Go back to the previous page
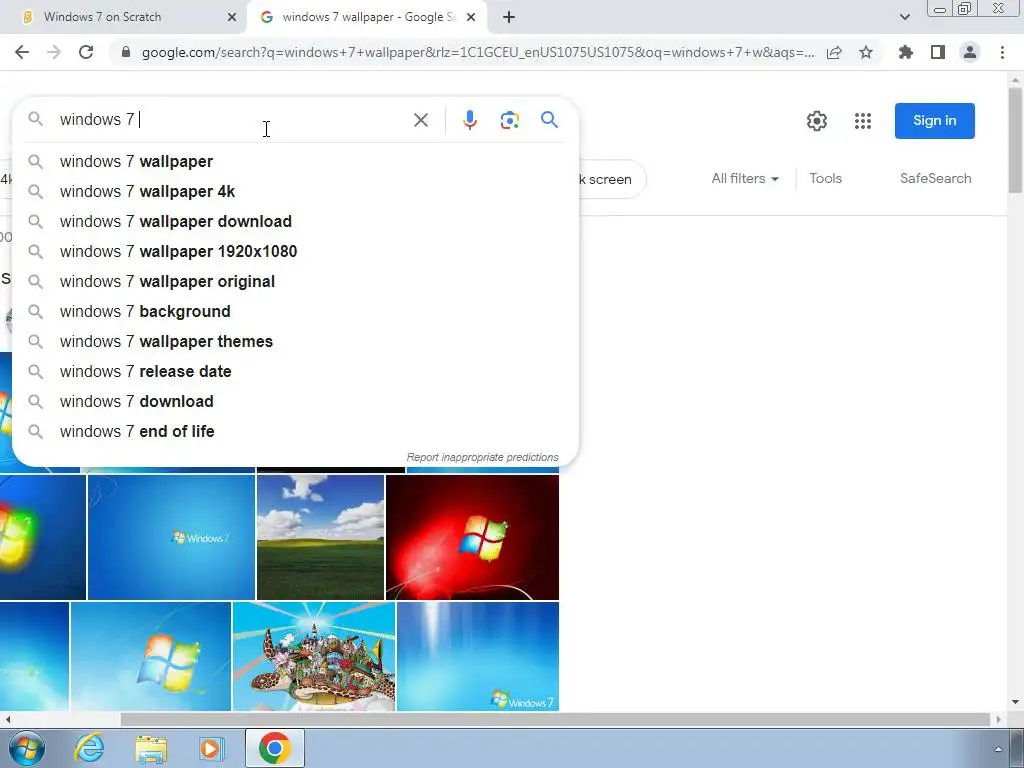Image resolution: width=1024 pixels, height=768 pixels. pyautogui.click(x=22, y=52)
